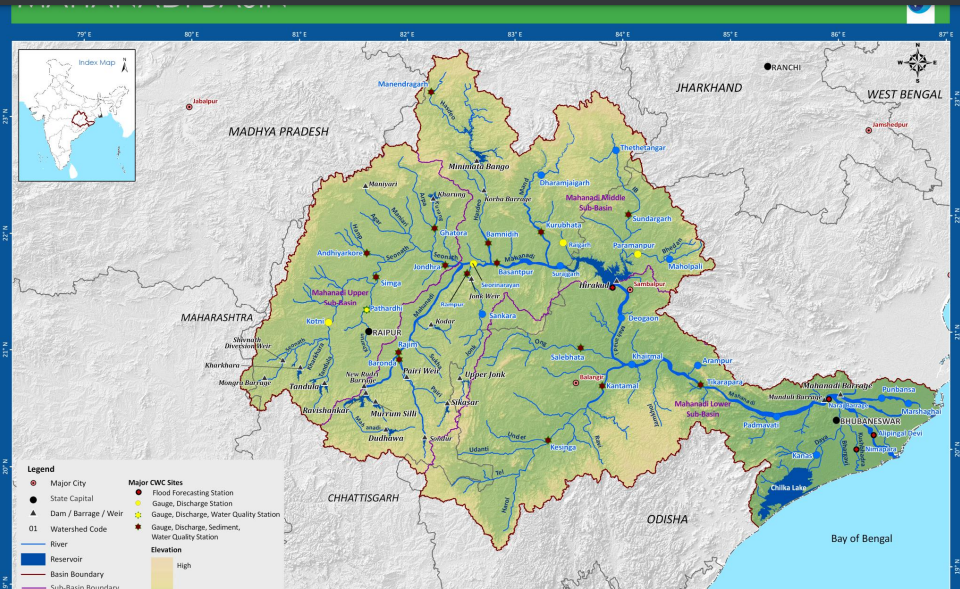Select the yellow gauge station marker at Kotni
Image resolution: width=960 pixels, height=589 pixels.
tap(329, 322)
